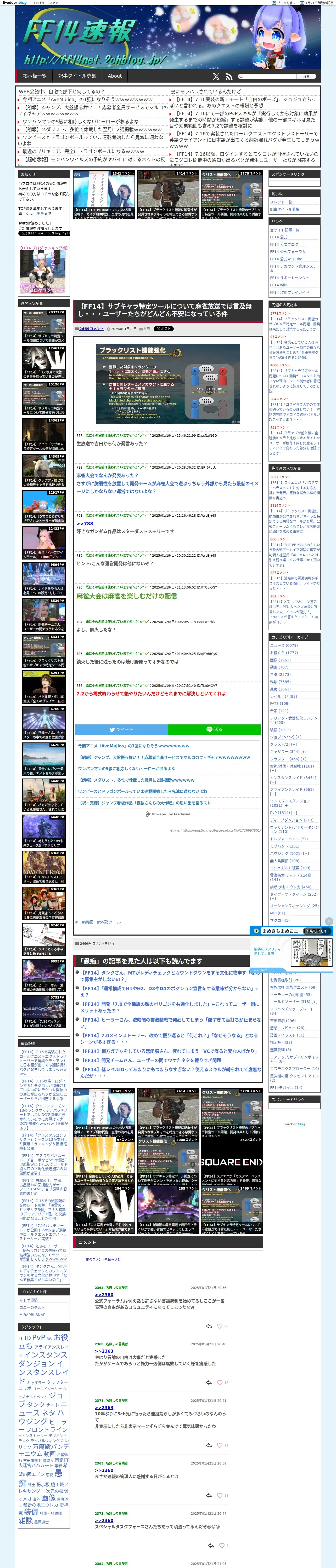Click reply arrow on comment 2371

(209, 1445)
